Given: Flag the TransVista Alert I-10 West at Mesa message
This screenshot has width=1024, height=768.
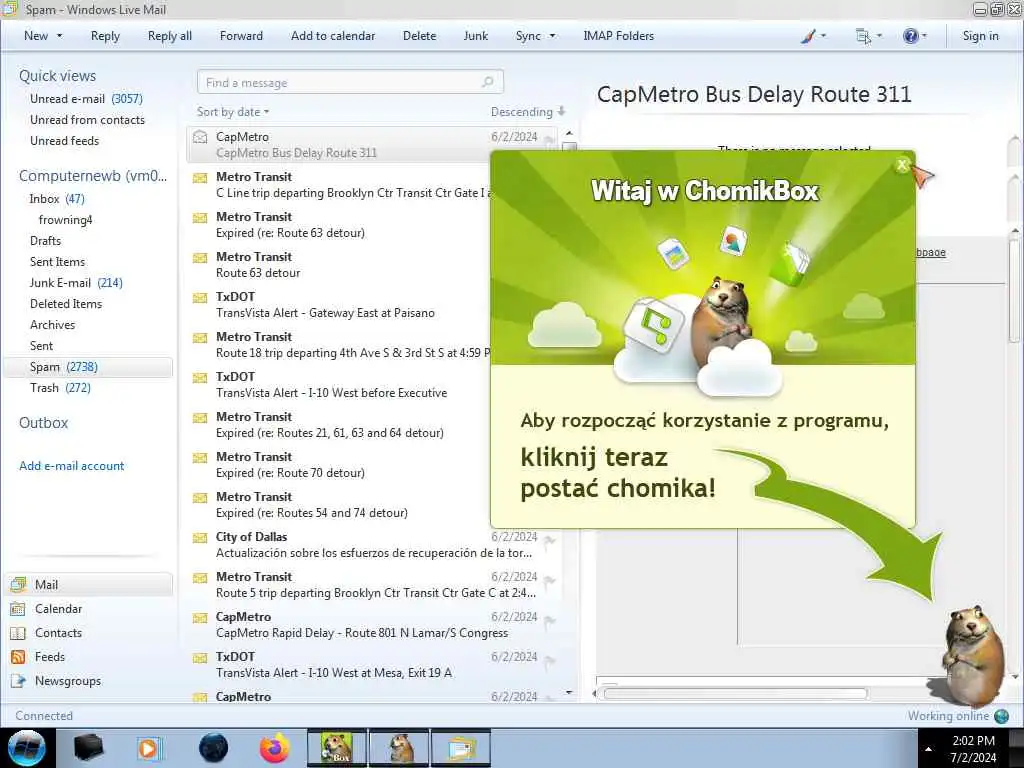Looking at the screenshot, I should pyautogui.click(x=550, y=661).
